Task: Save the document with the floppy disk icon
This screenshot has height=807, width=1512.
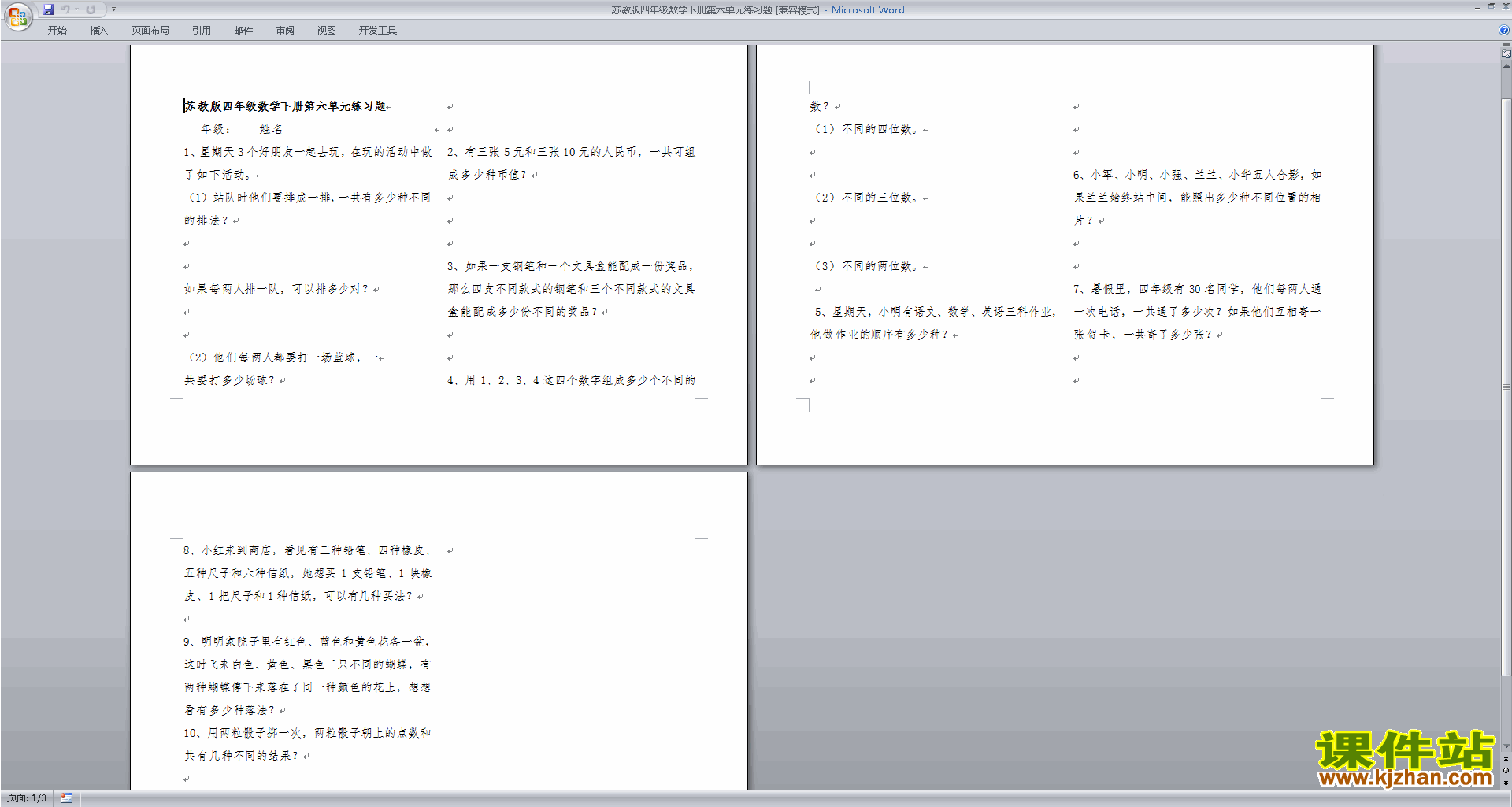Action: tap(48, 9)
